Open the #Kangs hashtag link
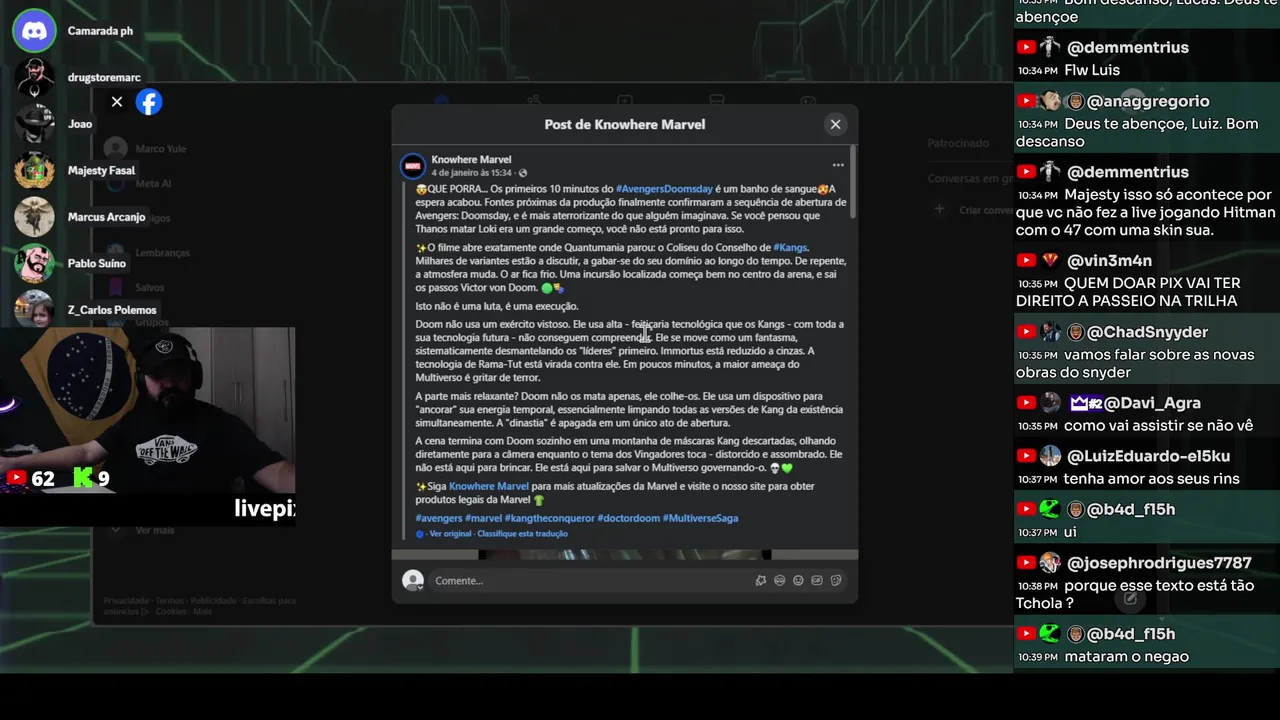The height and width of the screenshot is (720, 1280). 790,247
